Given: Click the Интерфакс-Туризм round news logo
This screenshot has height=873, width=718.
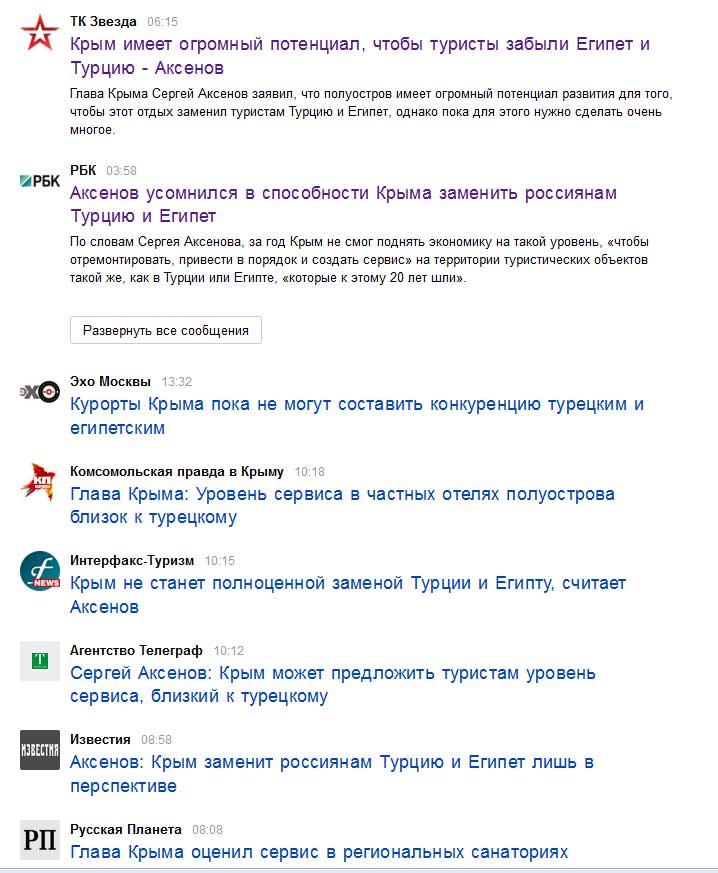Looking at the screenshot, I should click(x=40, y=571).
